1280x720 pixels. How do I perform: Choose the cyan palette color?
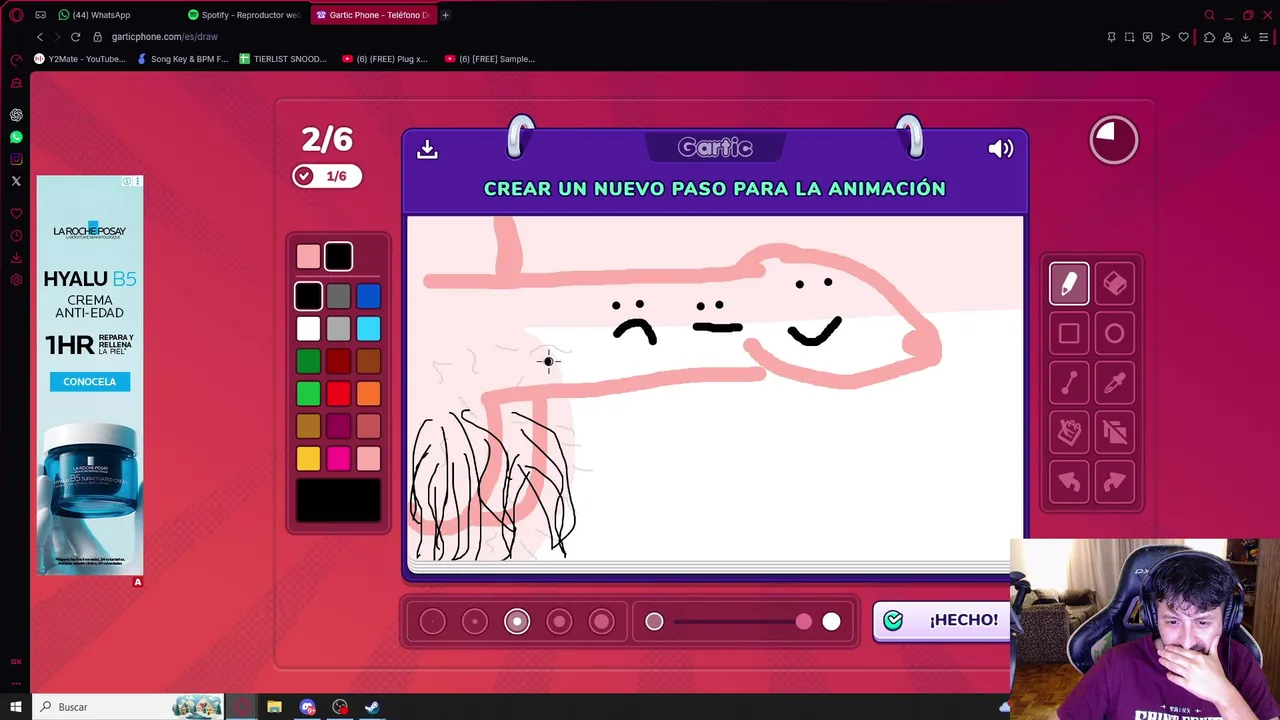tap(368, 328)
